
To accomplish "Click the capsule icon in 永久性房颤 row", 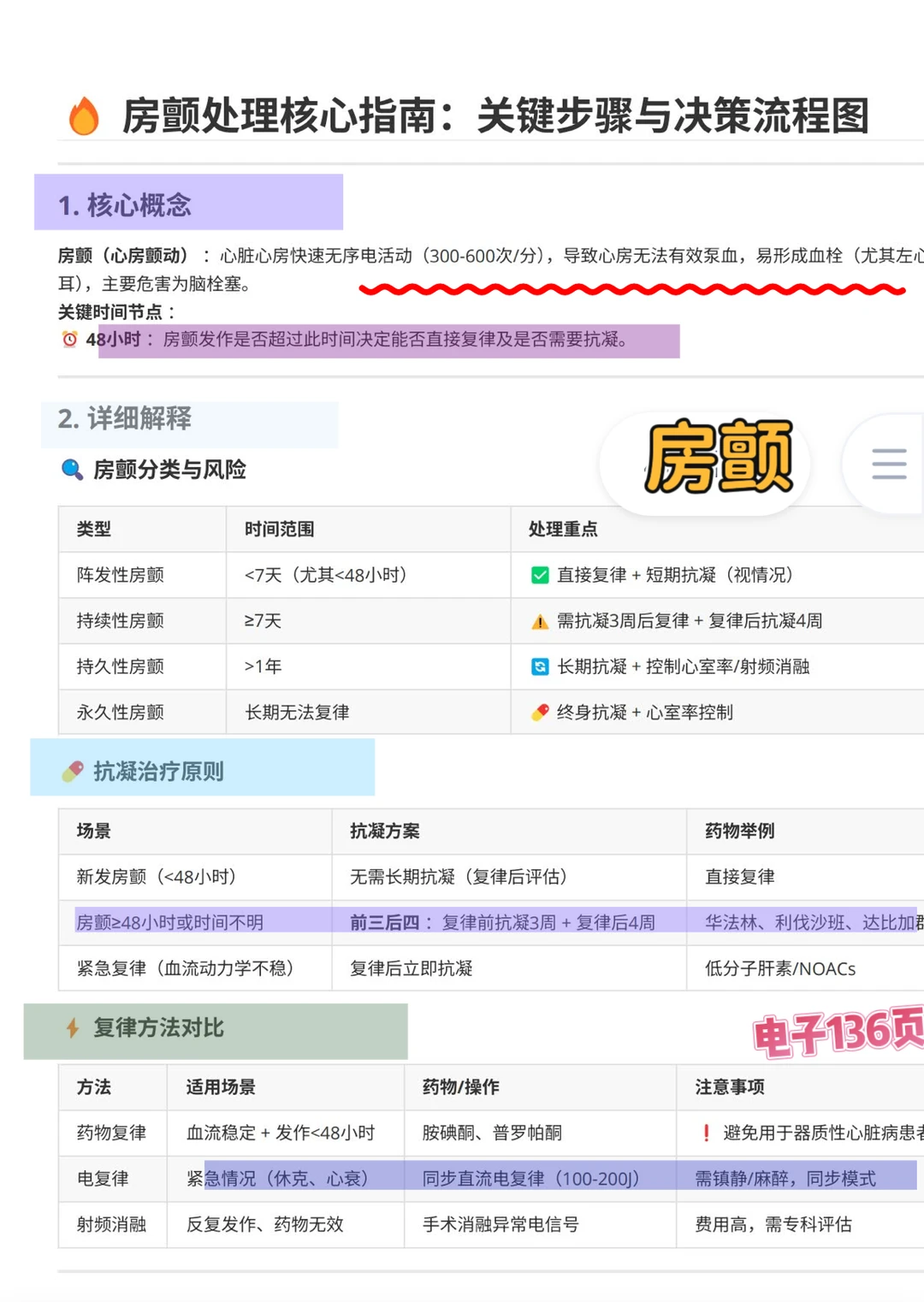I will point(539,712).
